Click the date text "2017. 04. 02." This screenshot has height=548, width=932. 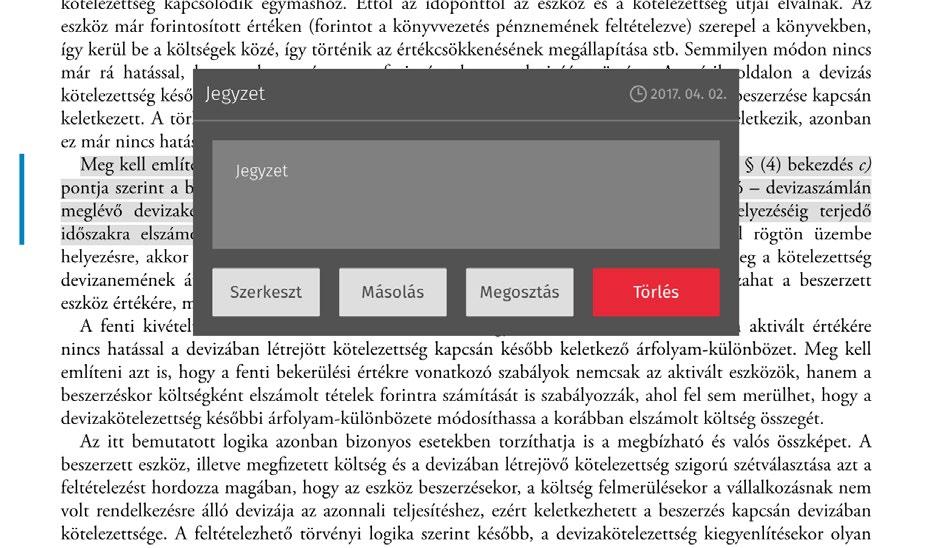pos(688,94)
